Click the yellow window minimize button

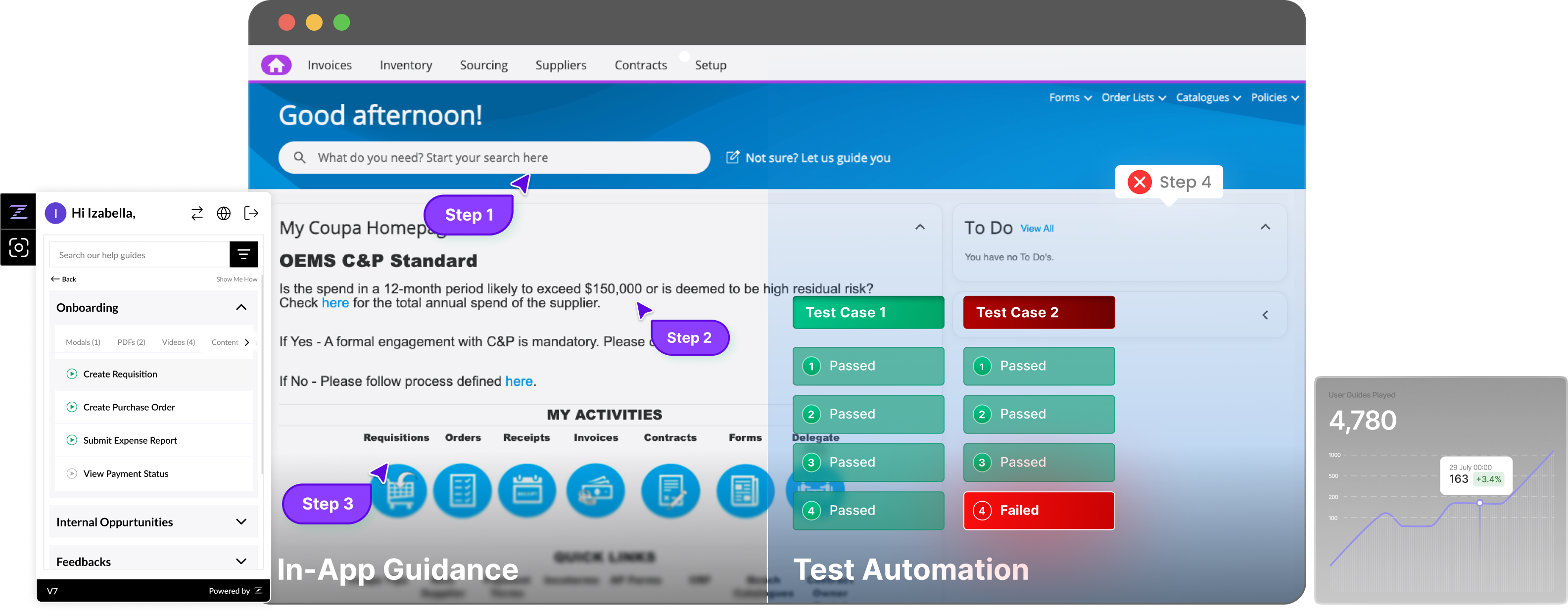coord(314,23)
